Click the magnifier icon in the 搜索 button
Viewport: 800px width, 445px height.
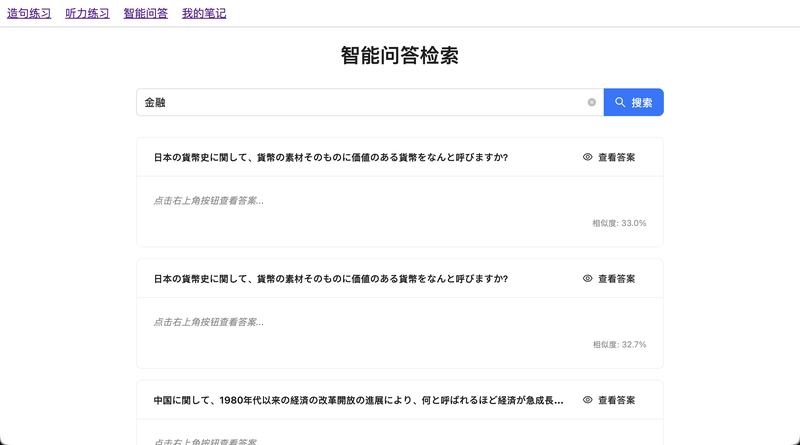[x=620, y=102]
